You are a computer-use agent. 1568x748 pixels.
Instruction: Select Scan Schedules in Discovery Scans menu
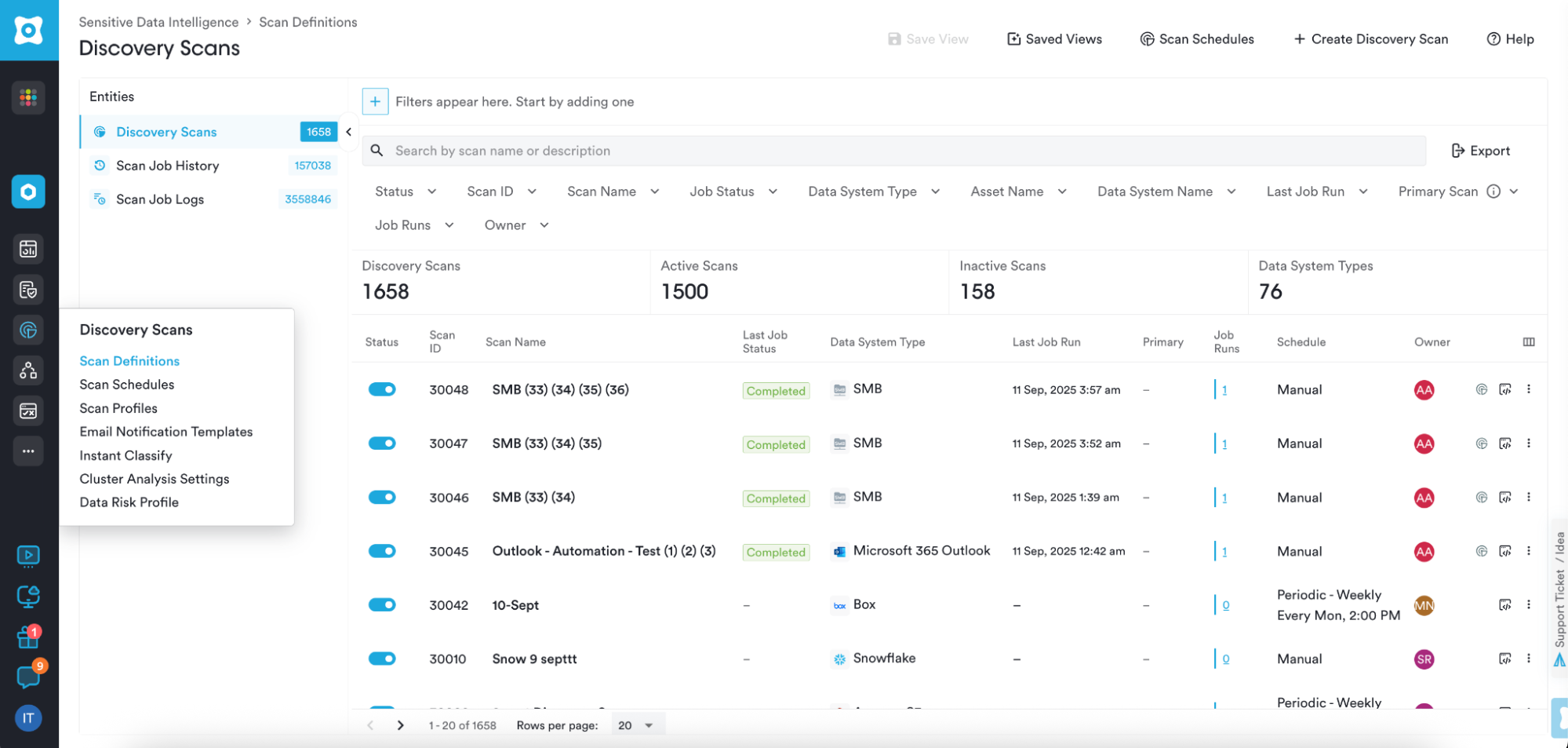[127, 385]
